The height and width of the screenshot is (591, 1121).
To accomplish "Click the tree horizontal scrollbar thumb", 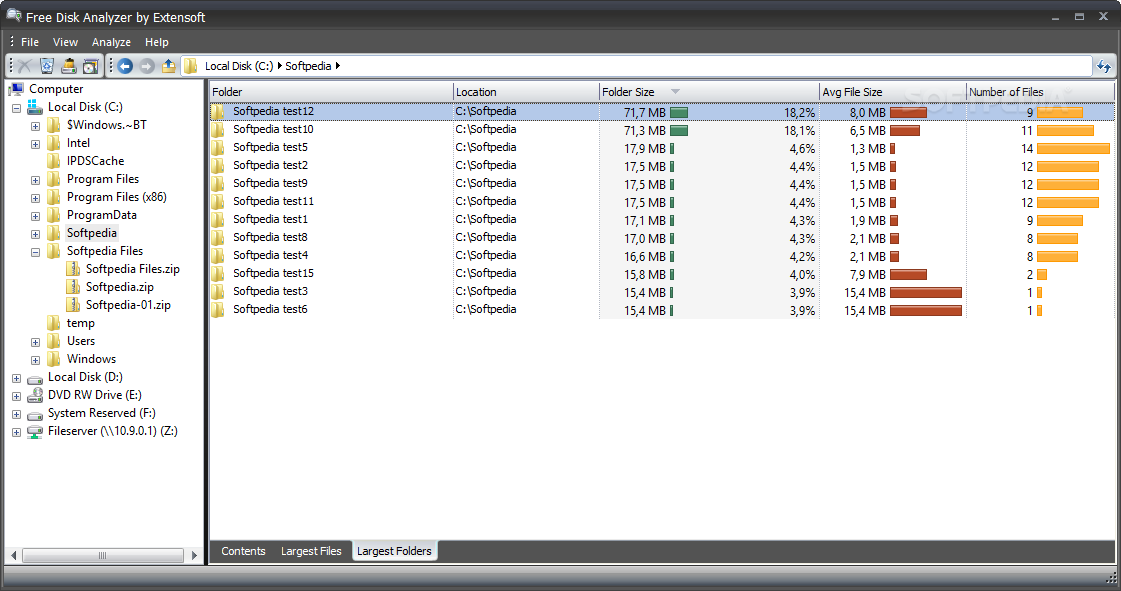I will click(x=102, y=555).
